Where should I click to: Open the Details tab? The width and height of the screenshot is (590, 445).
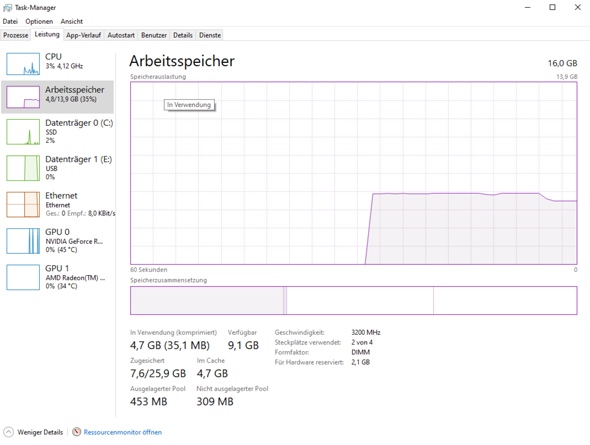point(183,35)
